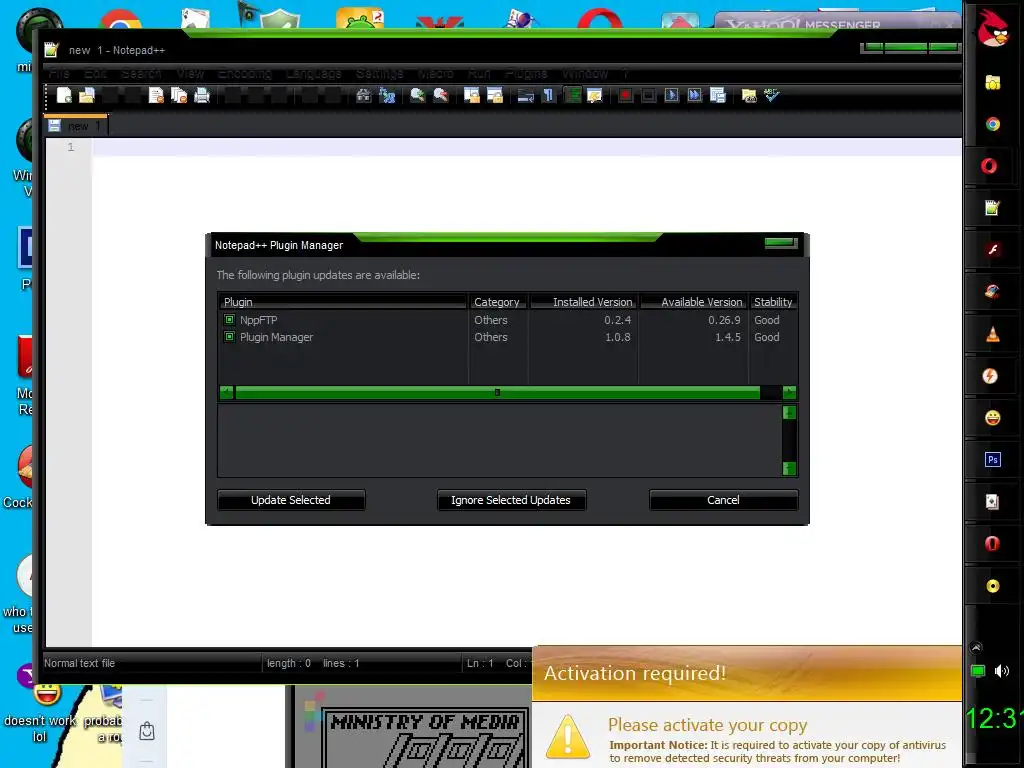Click the Ignore Selected Updates button
The height and width of the screenshot is (768, 1024).
(x=511, y=500)
